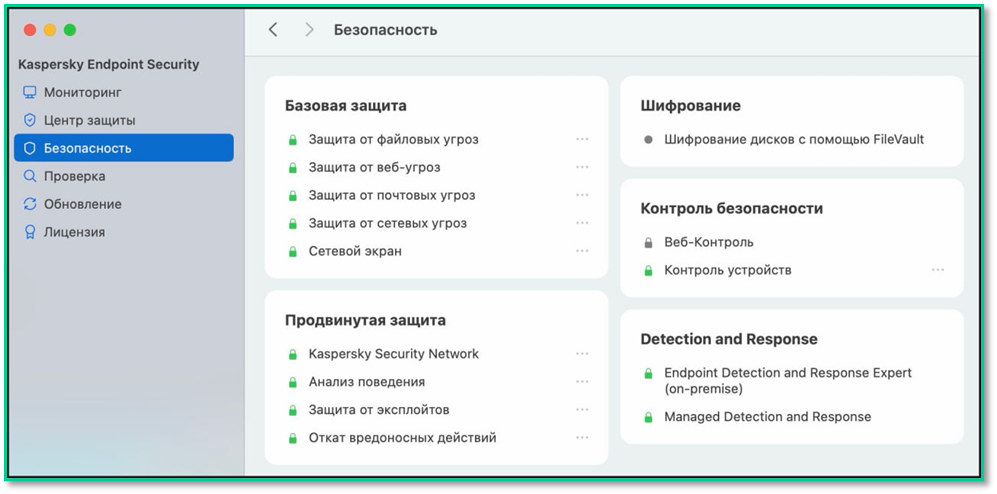Select Безопасность sidebar item
This screenshot has height=494, width=997.
pyautogui.click(x=124, y=148)
